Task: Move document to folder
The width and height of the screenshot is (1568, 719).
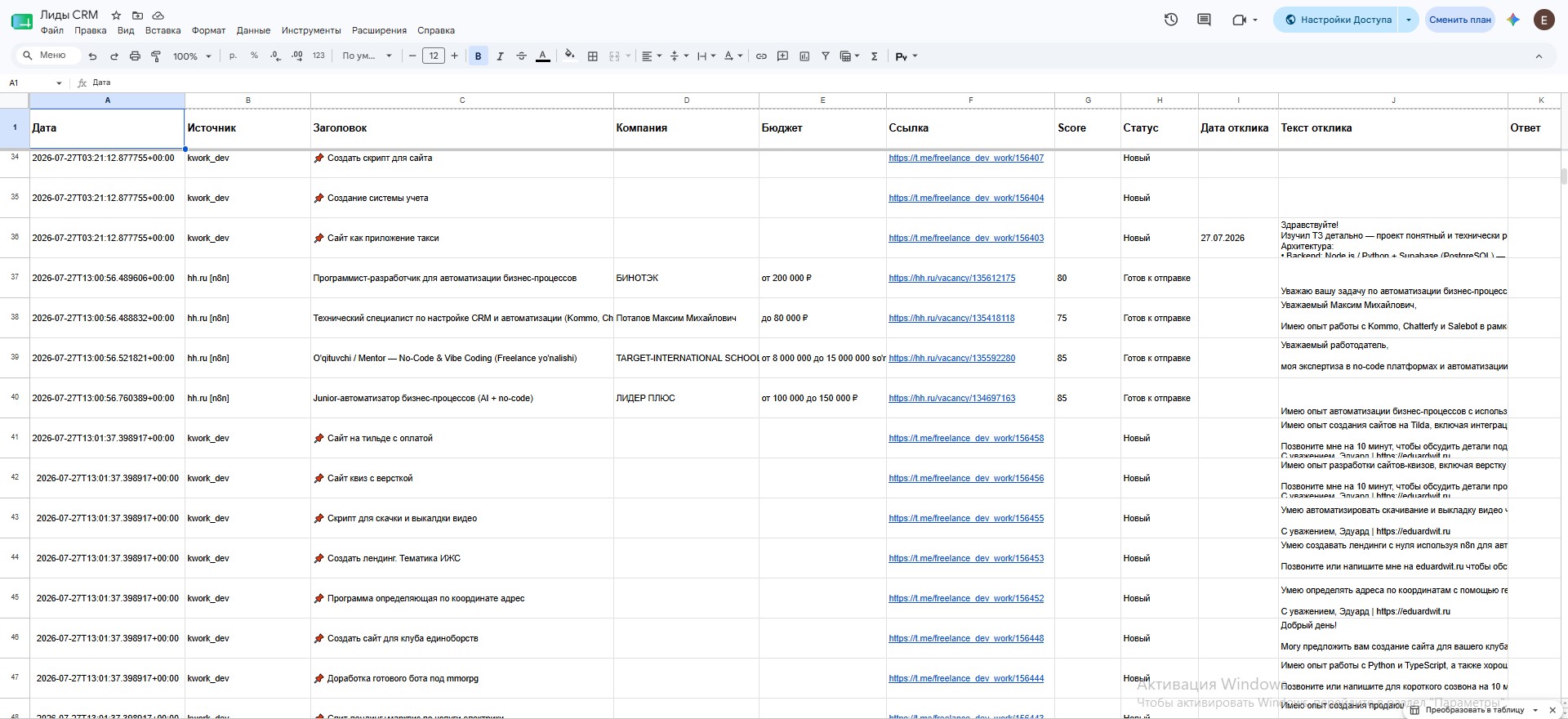Action: (137, 15)
